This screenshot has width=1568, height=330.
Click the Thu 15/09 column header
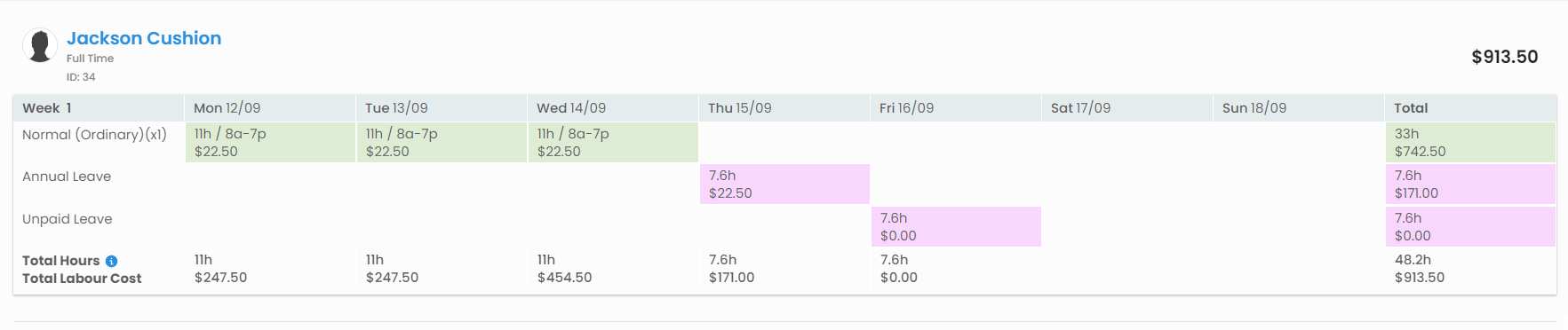click(740, 108)
